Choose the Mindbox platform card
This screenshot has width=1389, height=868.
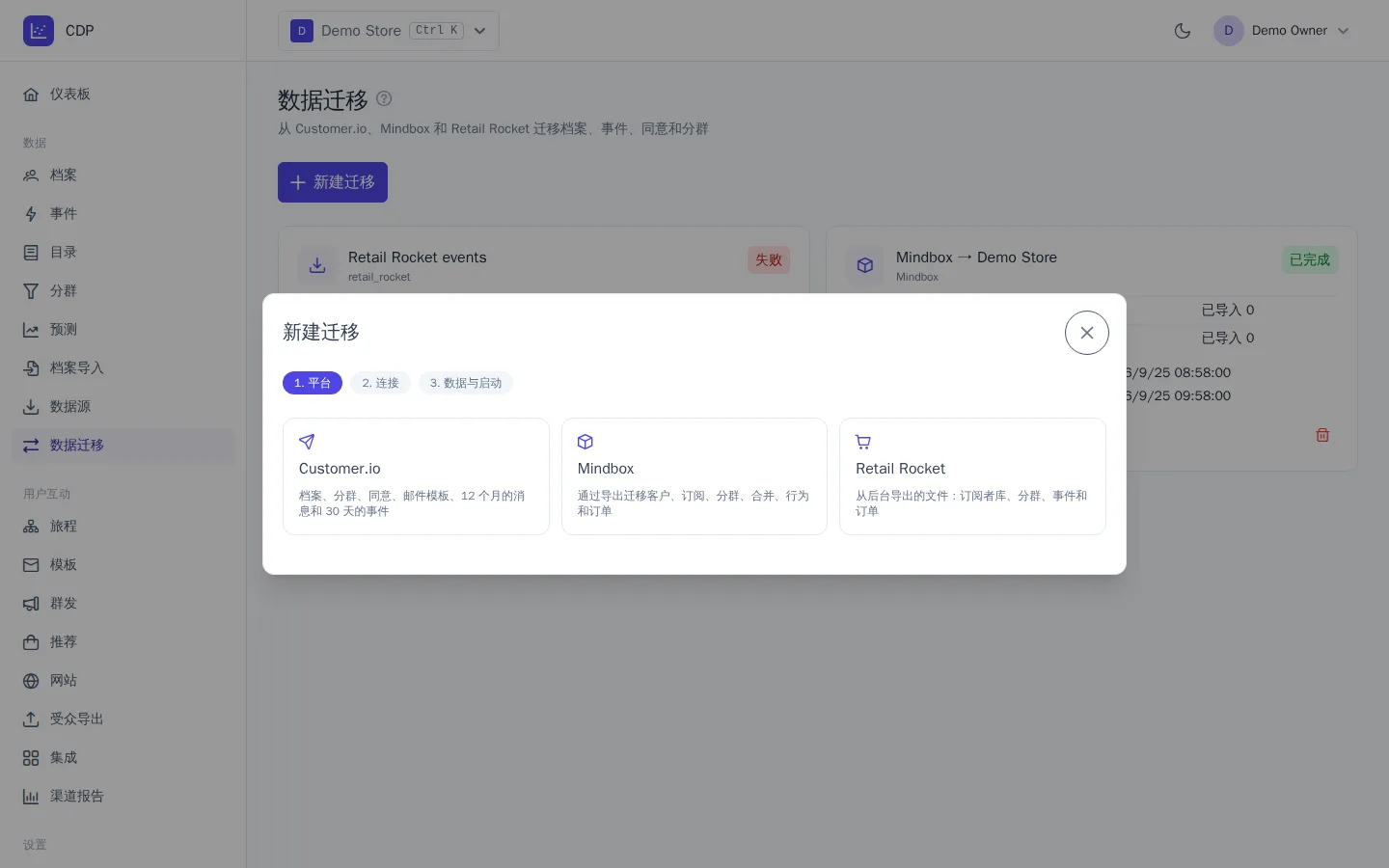(694, 476)
